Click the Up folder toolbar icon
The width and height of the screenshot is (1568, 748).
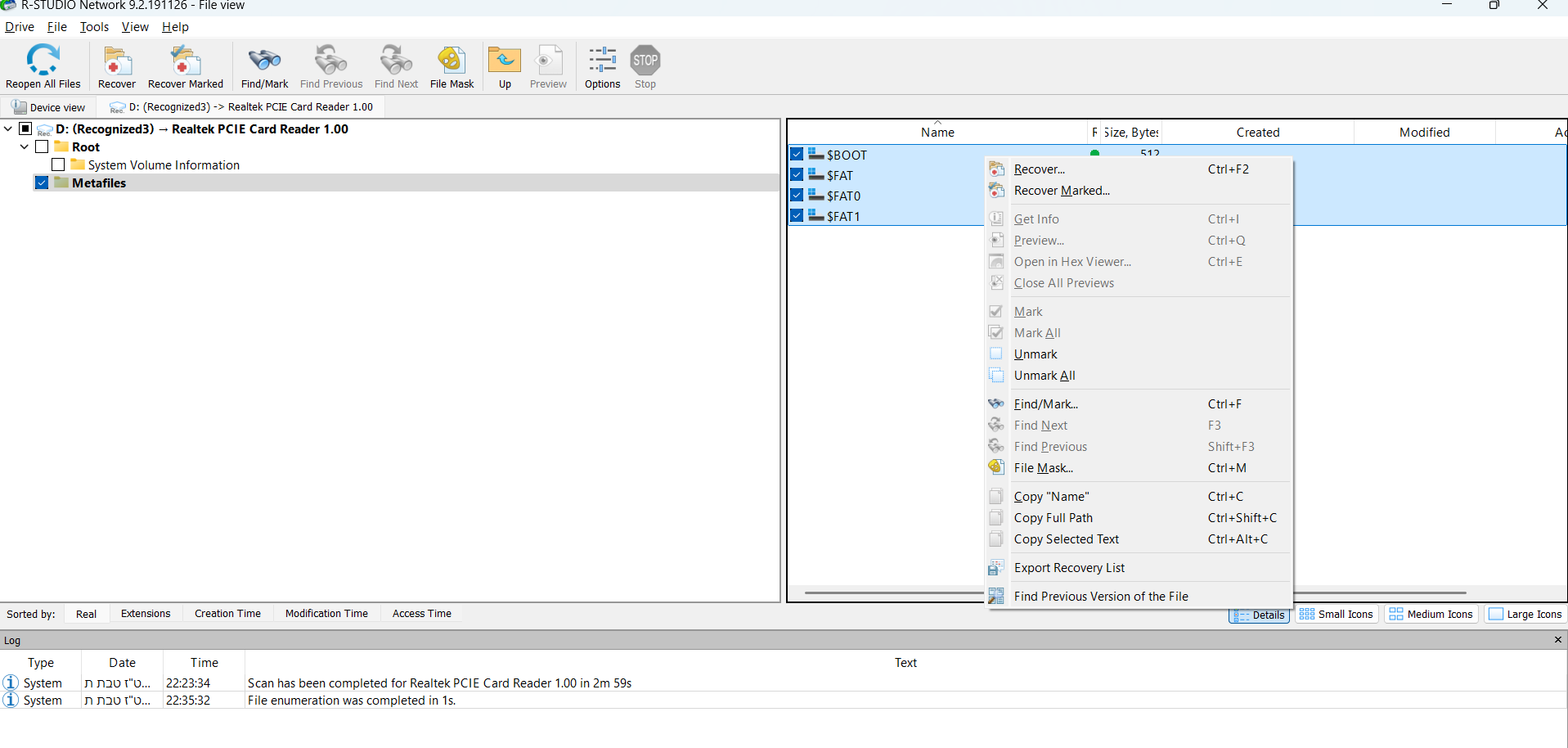(x=505, y=61)
